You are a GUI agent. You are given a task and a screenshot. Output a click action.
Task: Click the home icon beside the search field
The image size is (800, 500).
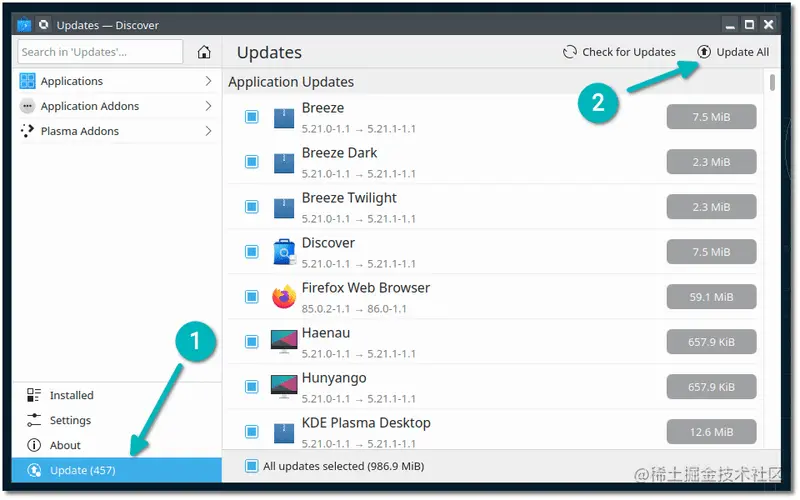click(x=204, y=52)
